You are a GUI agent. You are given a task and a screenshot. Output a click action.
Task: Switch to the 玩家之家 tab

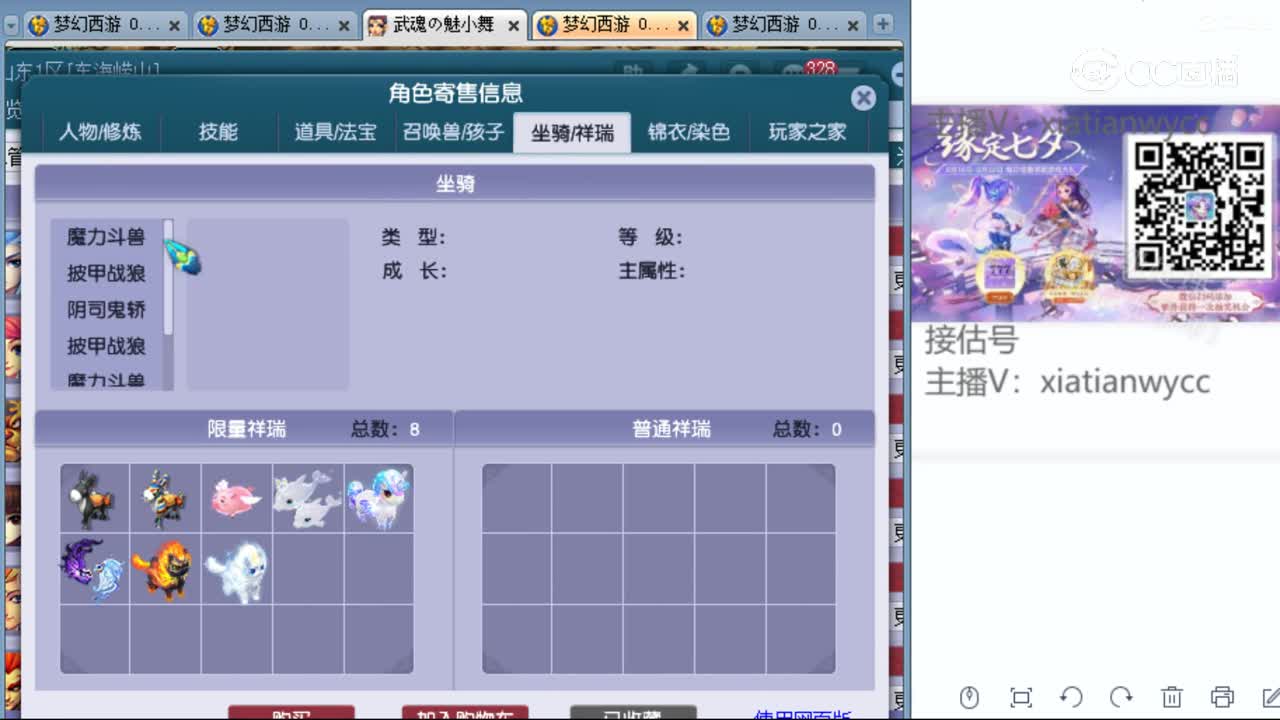point(807,132)
